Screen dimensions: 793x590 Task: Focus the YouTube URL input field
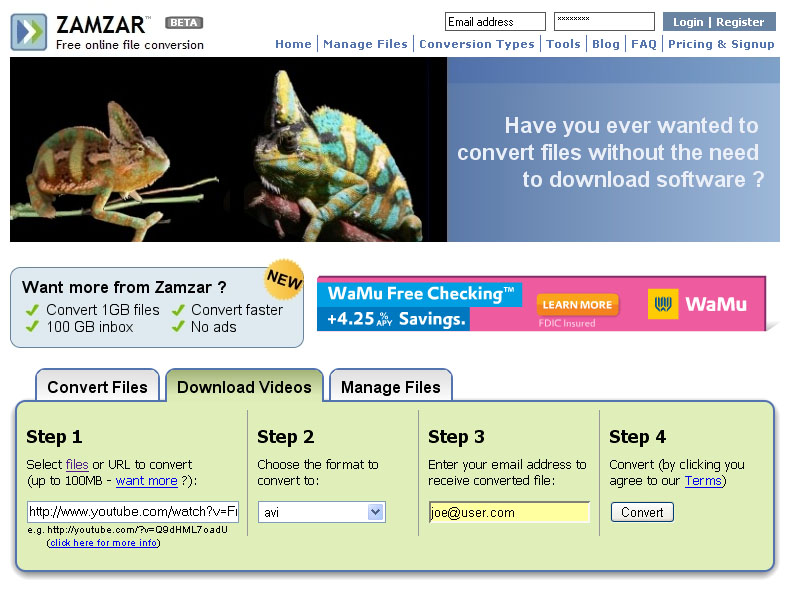click(132, 512)
